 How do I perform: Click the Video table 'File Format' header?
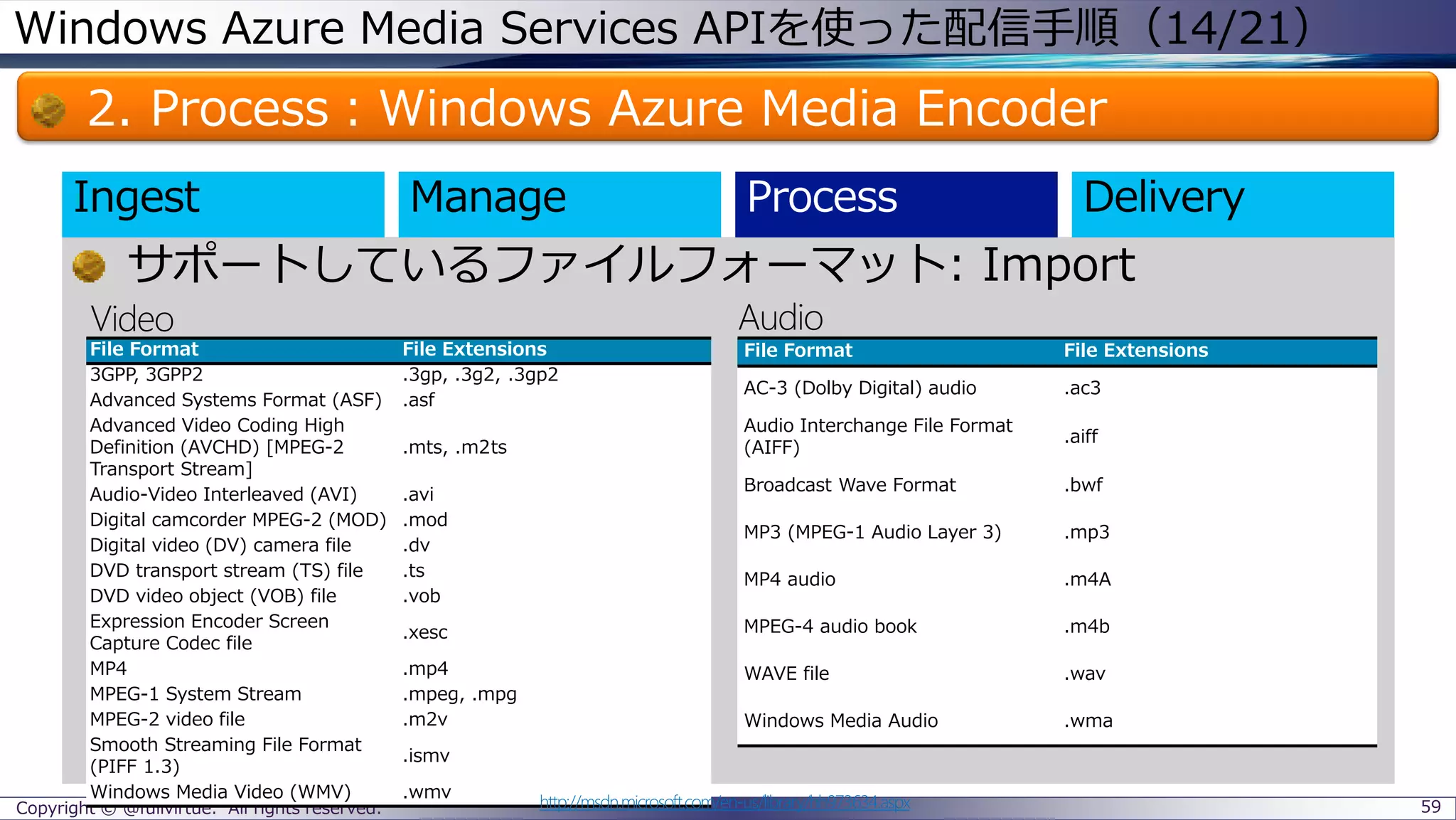point(144,349)
